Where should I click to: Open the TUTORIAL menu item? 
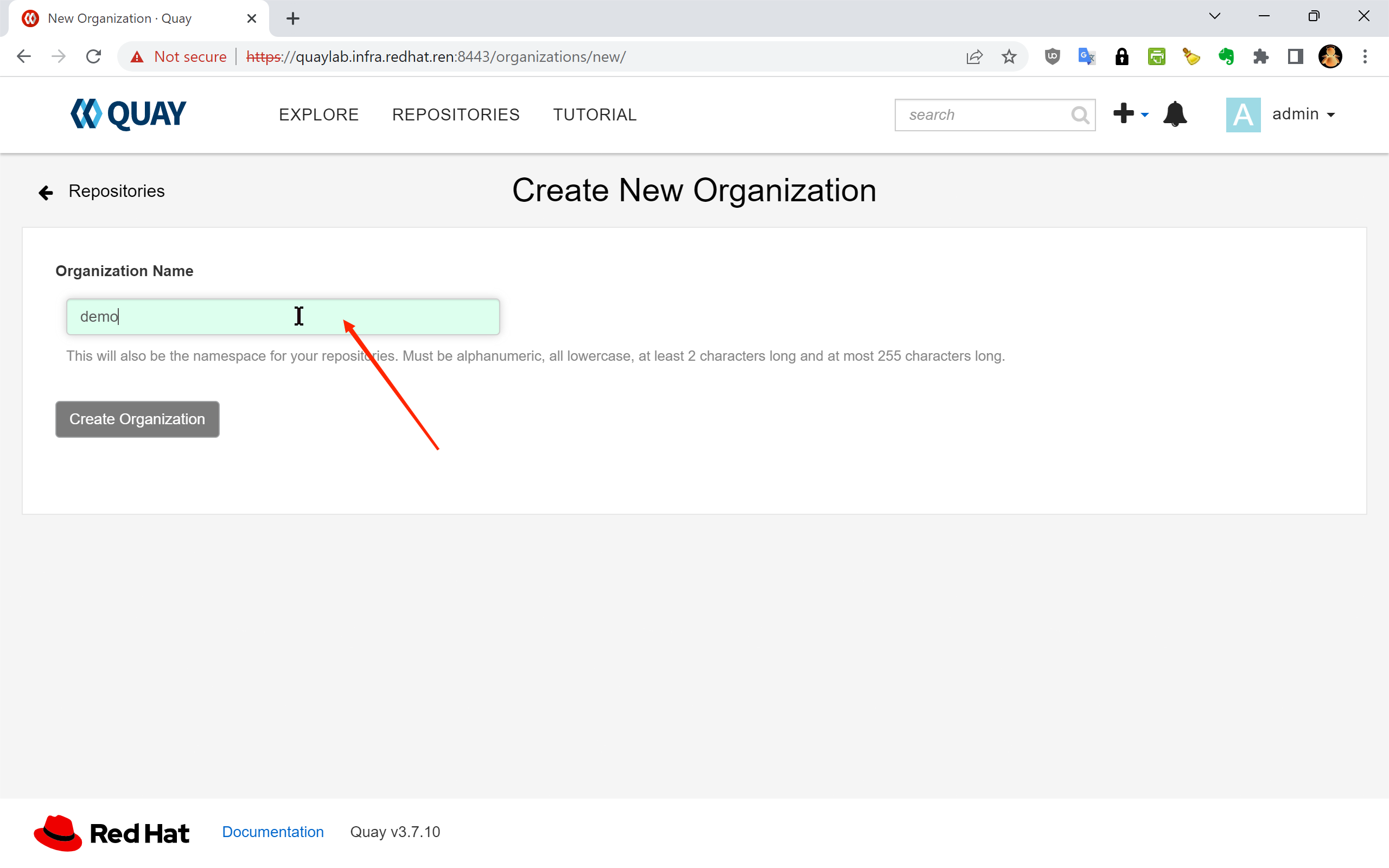(595, 115)
